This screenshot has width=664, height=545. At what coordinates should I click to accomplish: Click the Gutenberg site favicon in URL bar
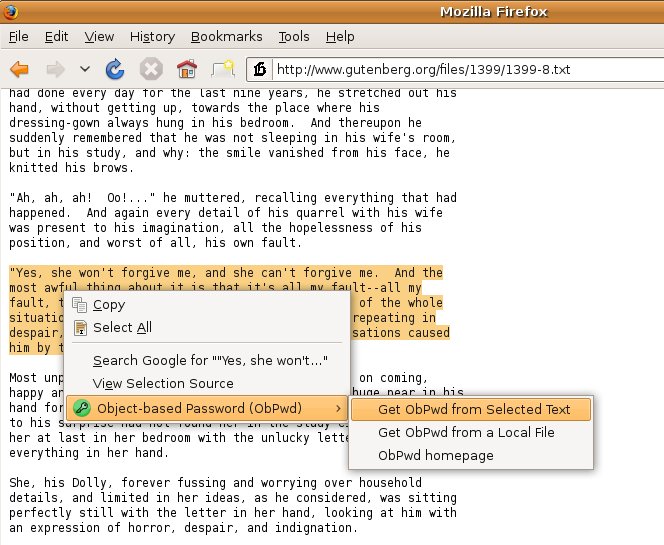(260, 69)
